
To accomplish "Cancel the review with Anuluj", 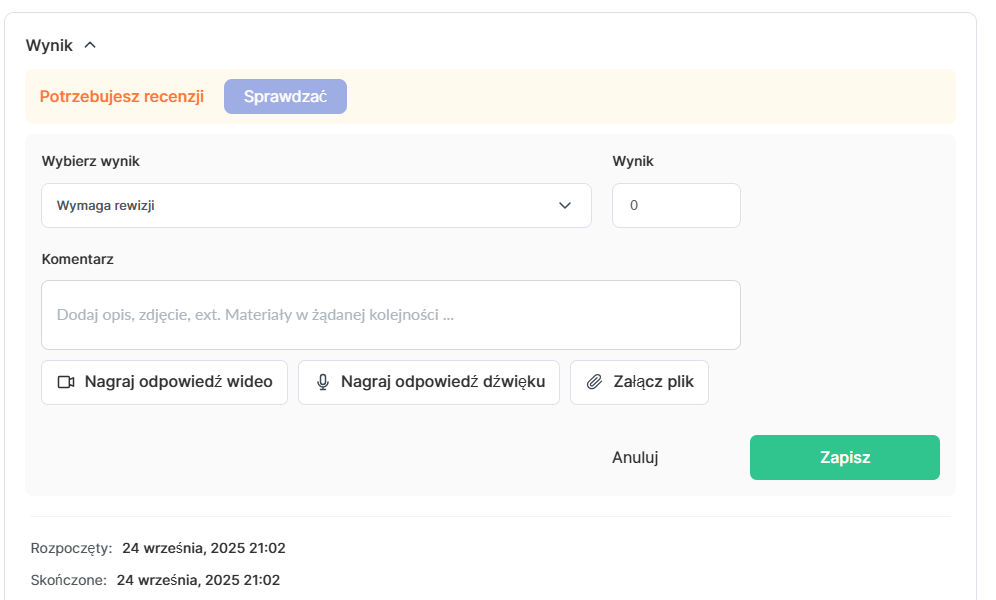I will coord(635,458).
